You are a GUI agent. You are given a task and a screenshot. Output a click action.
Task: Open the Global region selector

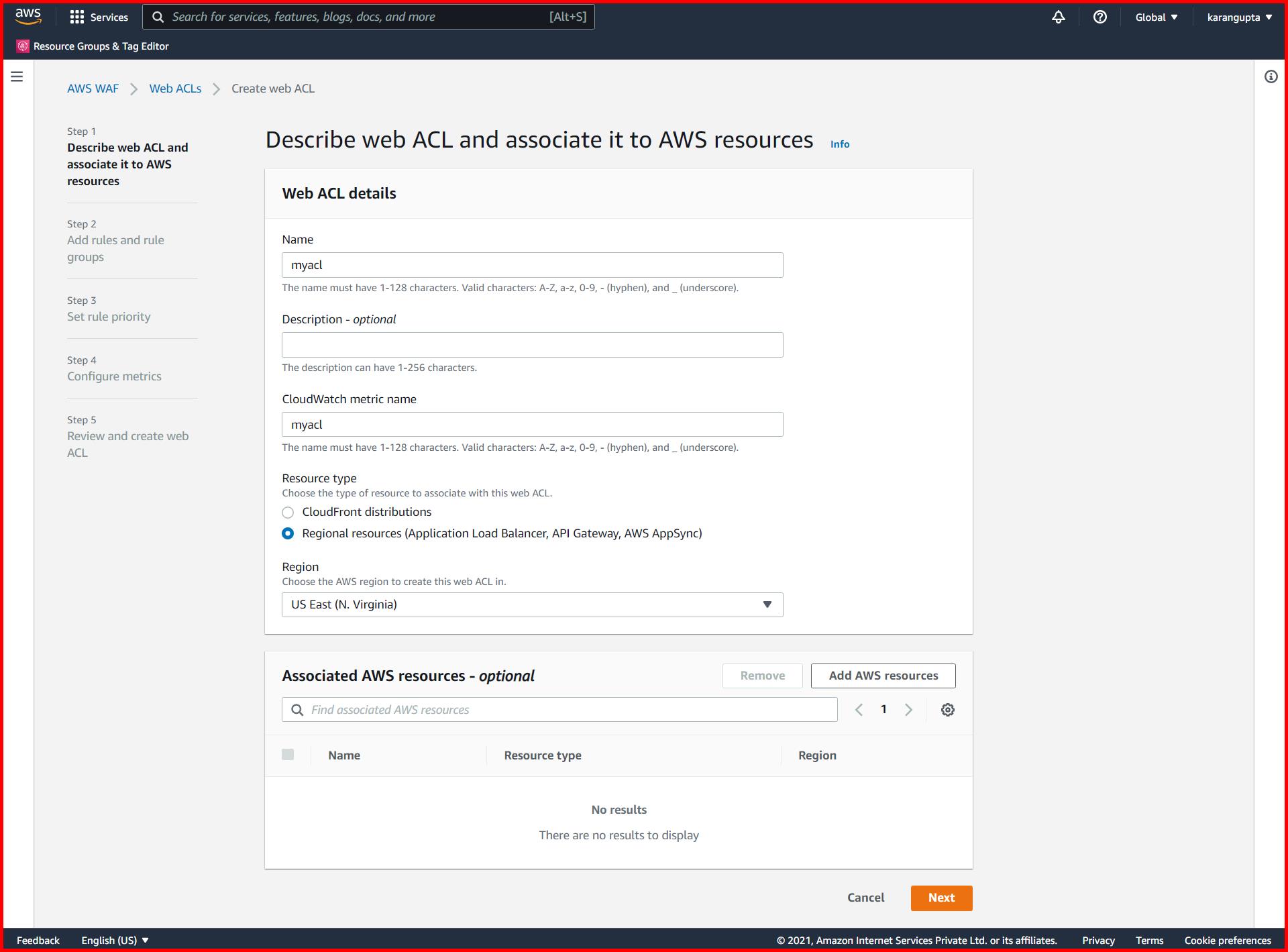[1155, 17]
